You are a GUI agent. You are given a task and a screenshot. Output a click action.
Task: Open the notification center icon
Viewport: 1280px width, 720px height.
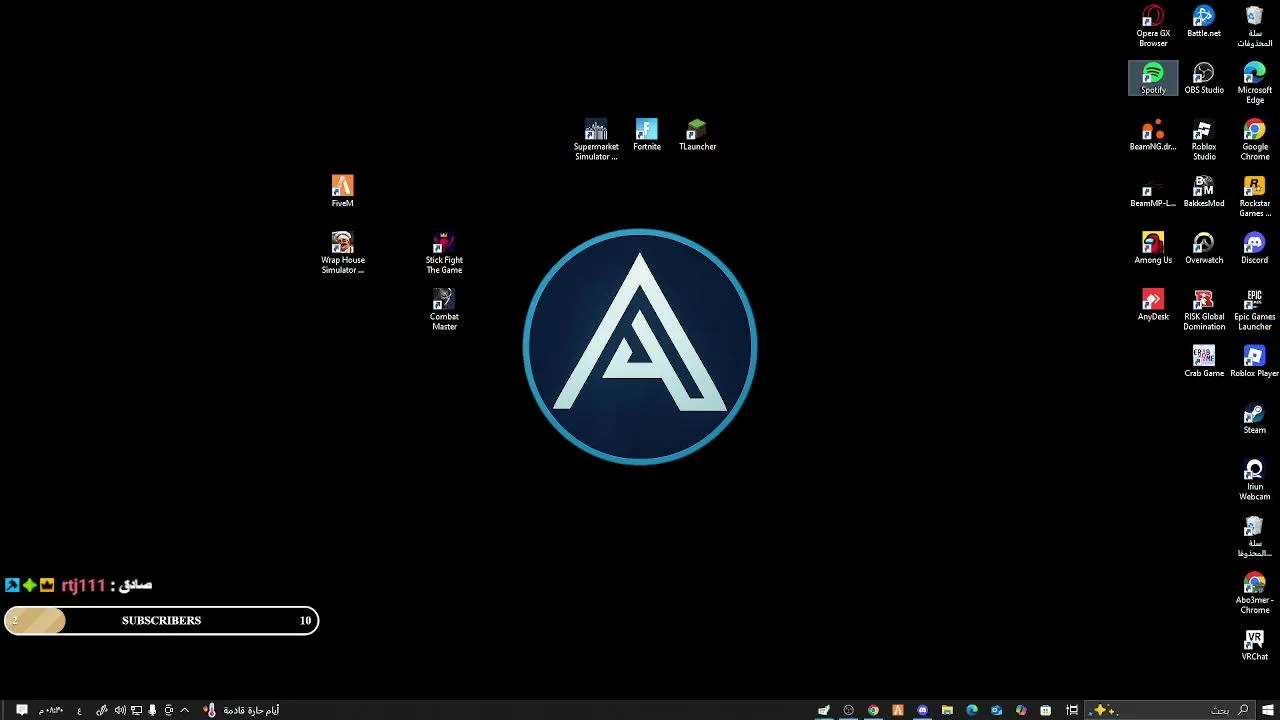[x=21, y=710]
